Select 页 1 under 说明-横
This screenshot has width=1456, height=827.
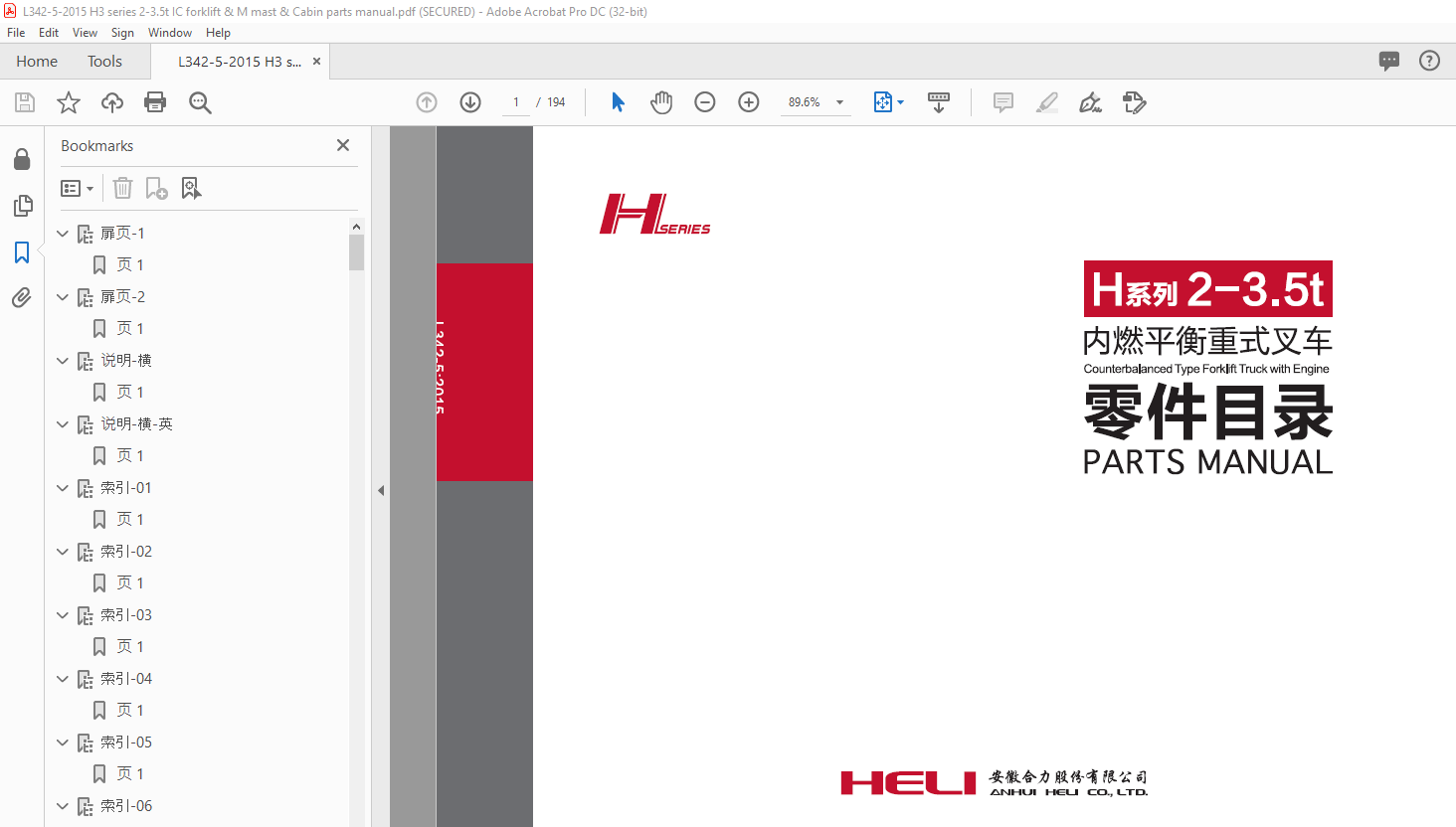point(130,393)
